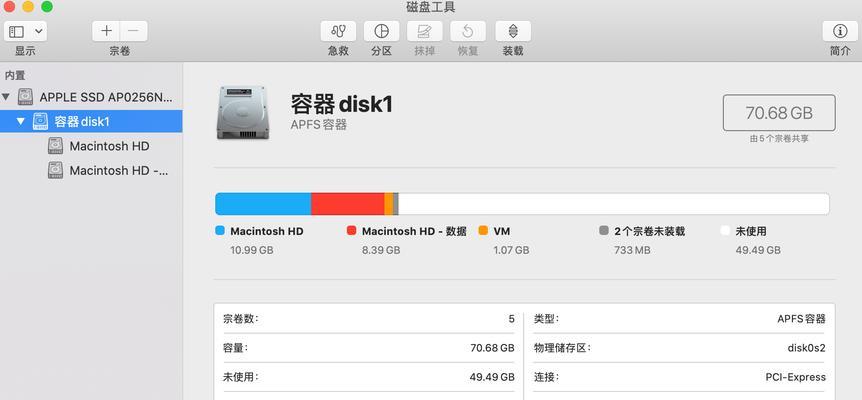
Task: Open the Partition (分区) tool
Action: click(382, 31)
